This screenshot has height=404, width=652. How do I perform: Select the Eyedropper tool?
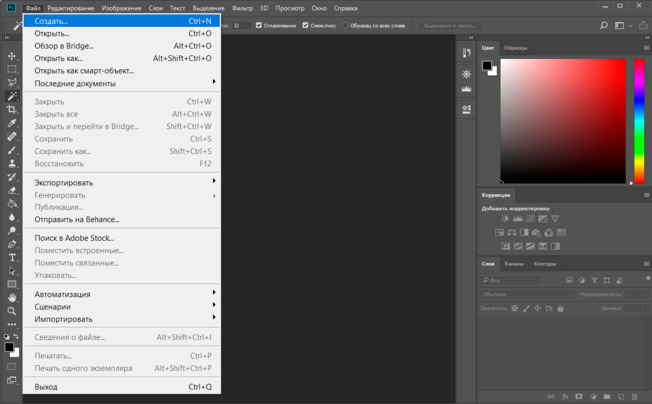pyautogui.click(x=12, y=123)
